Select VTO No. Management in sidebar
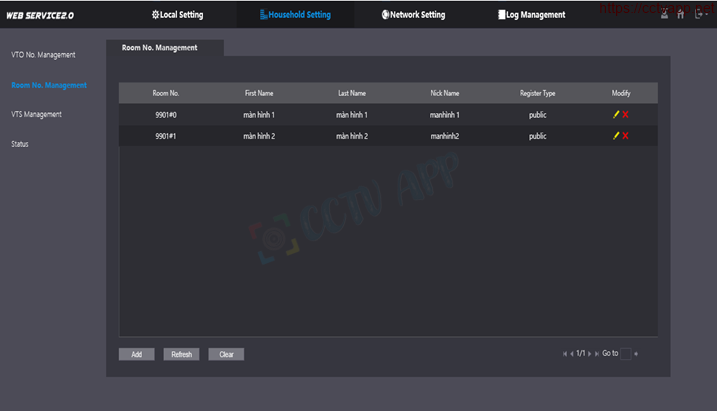Screen dimensions: 717x411 click(43, 54)
